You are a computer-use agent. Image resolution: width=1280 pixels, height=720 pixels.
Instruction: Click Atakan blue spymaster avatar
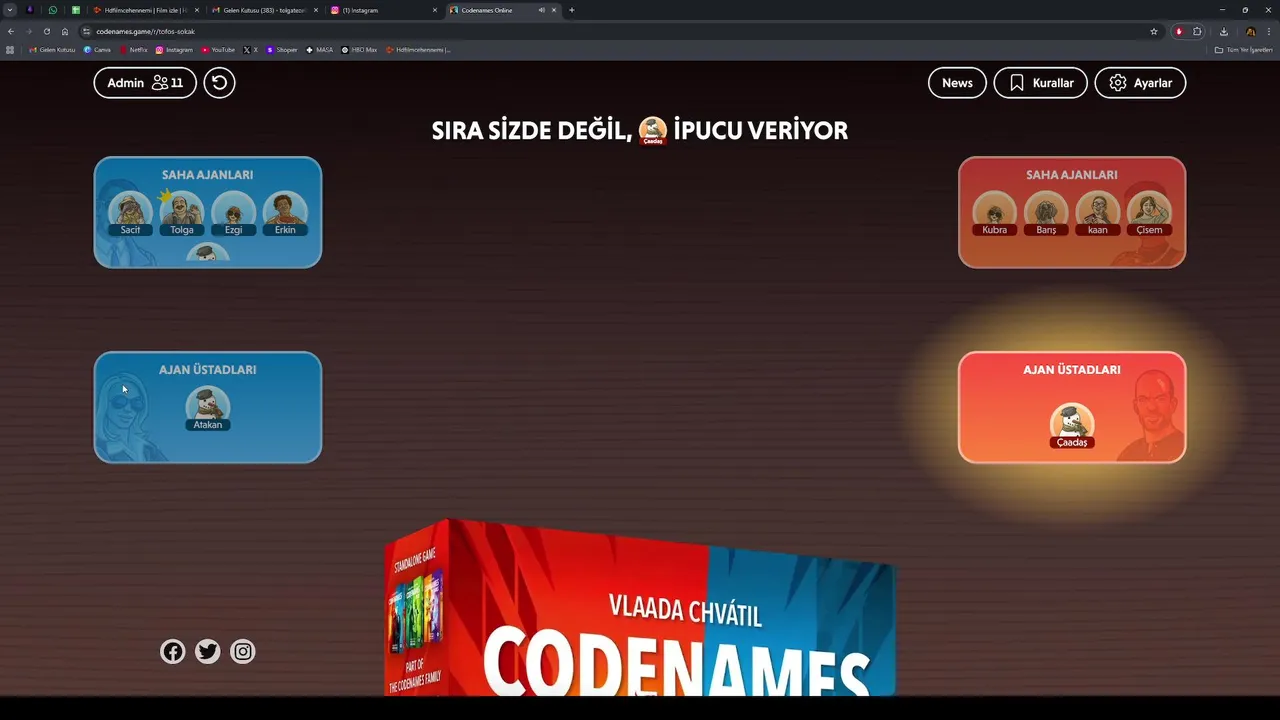click(208, 408)
